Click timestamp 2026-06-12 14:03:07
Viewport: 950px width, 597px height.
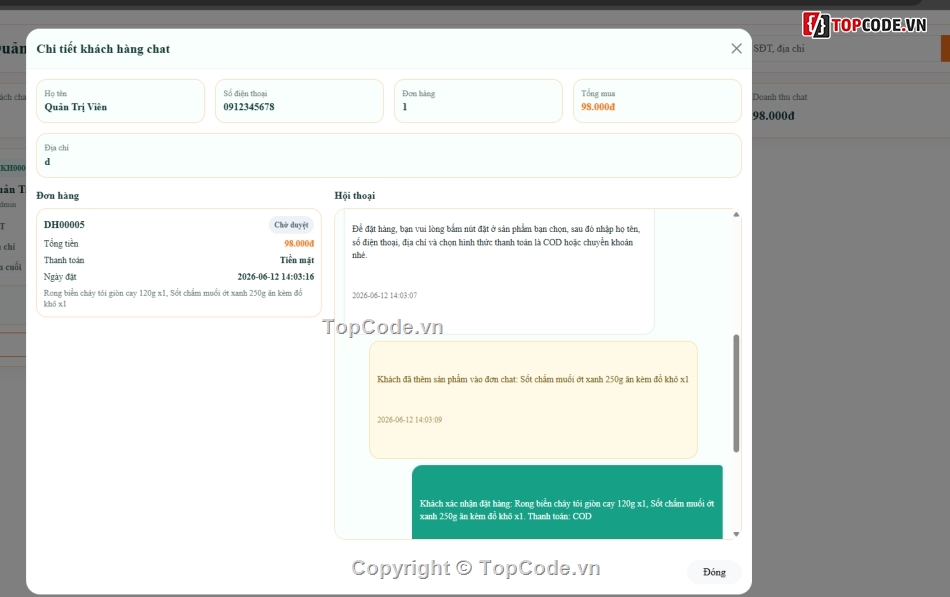(x=384, y=295)
